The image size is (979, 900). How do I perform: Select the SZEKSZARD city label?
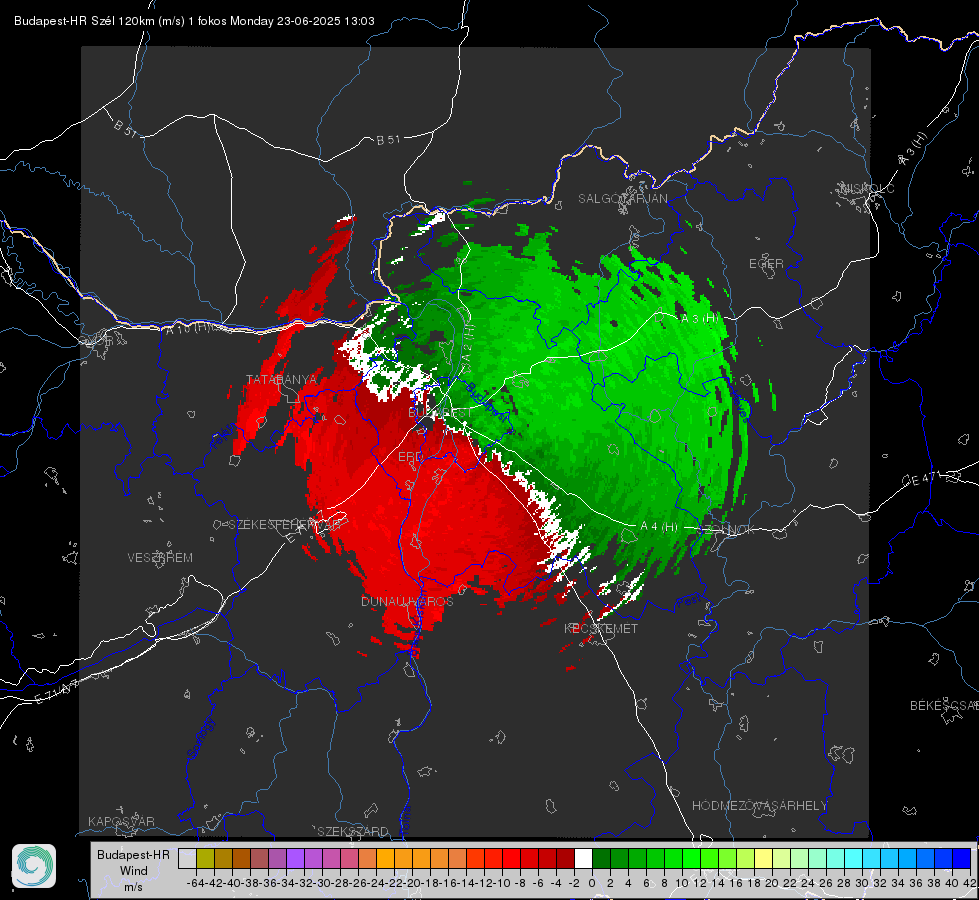coord(353,831)
